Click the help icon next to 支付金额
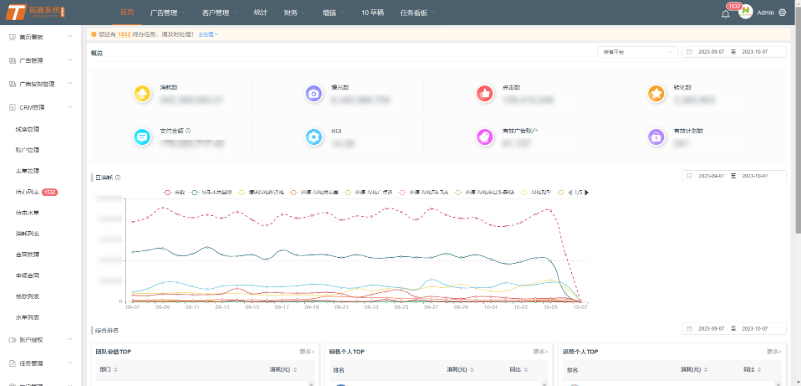 pos(188,131)
